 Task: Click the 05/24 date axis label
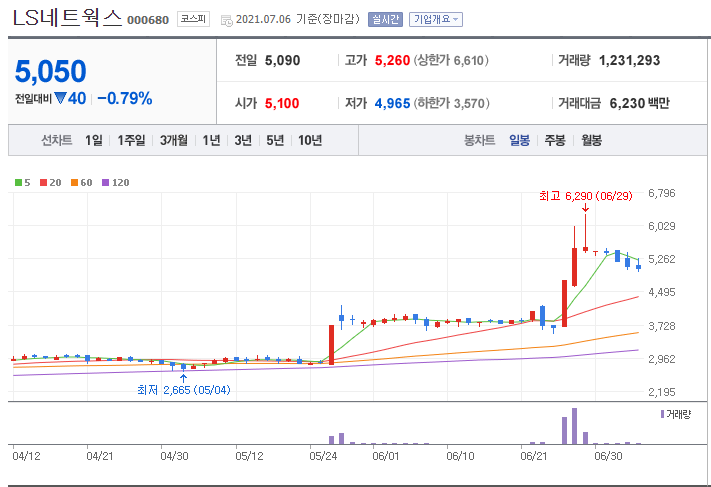click(323, 456)
